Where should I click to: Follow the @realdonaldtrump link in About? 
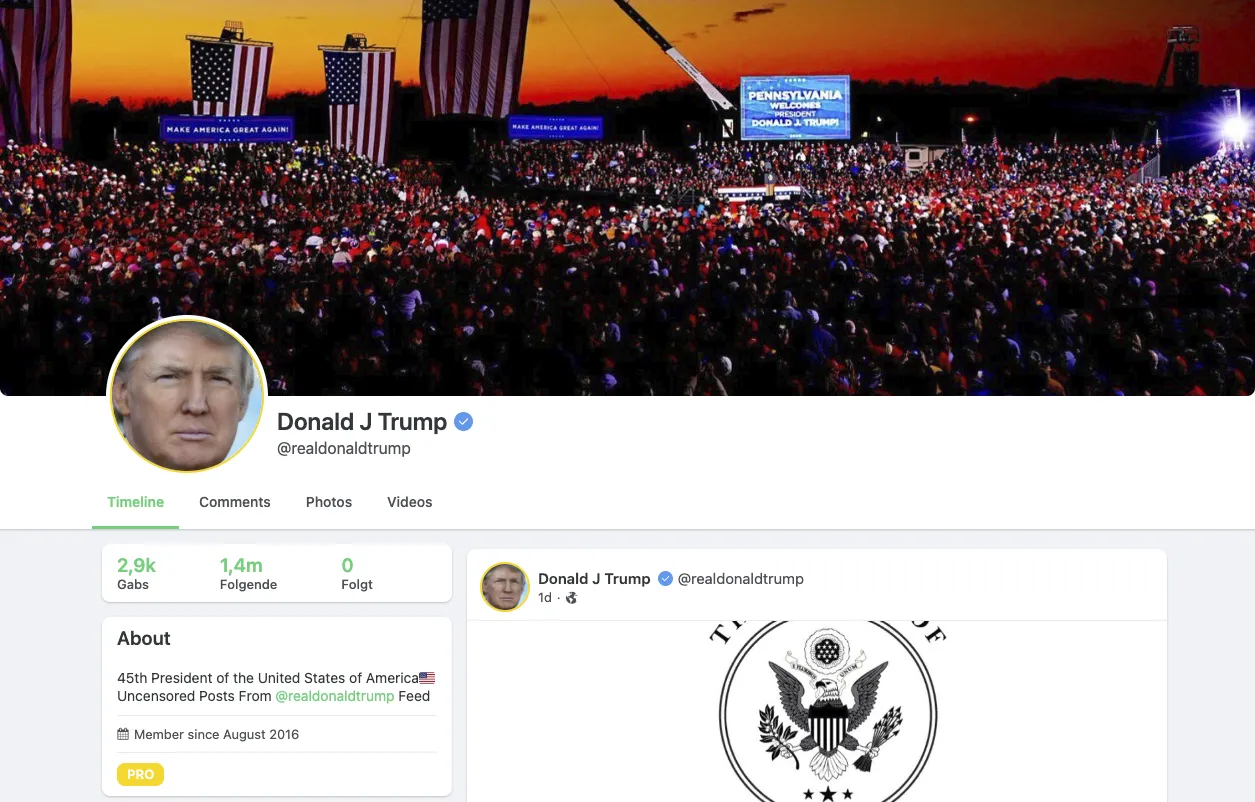coord(335,696)
